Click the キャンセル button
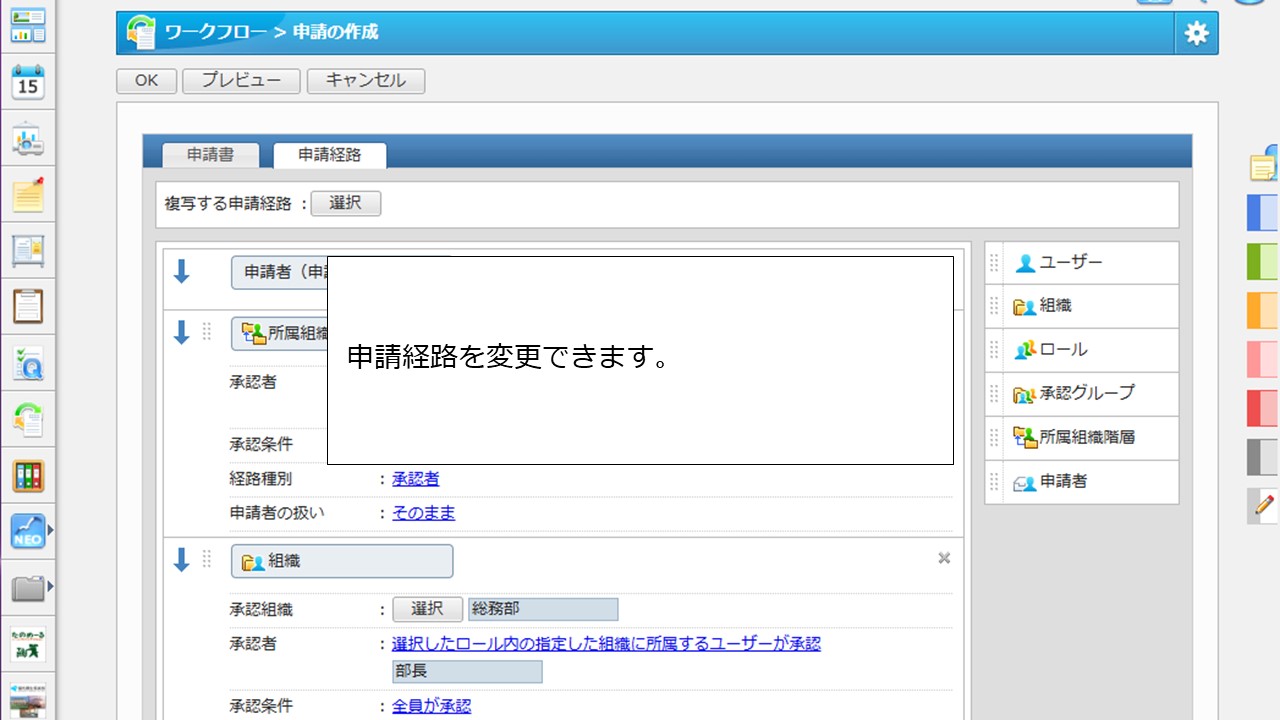Screen dimensions: 1280x720 tap(366, 81)
